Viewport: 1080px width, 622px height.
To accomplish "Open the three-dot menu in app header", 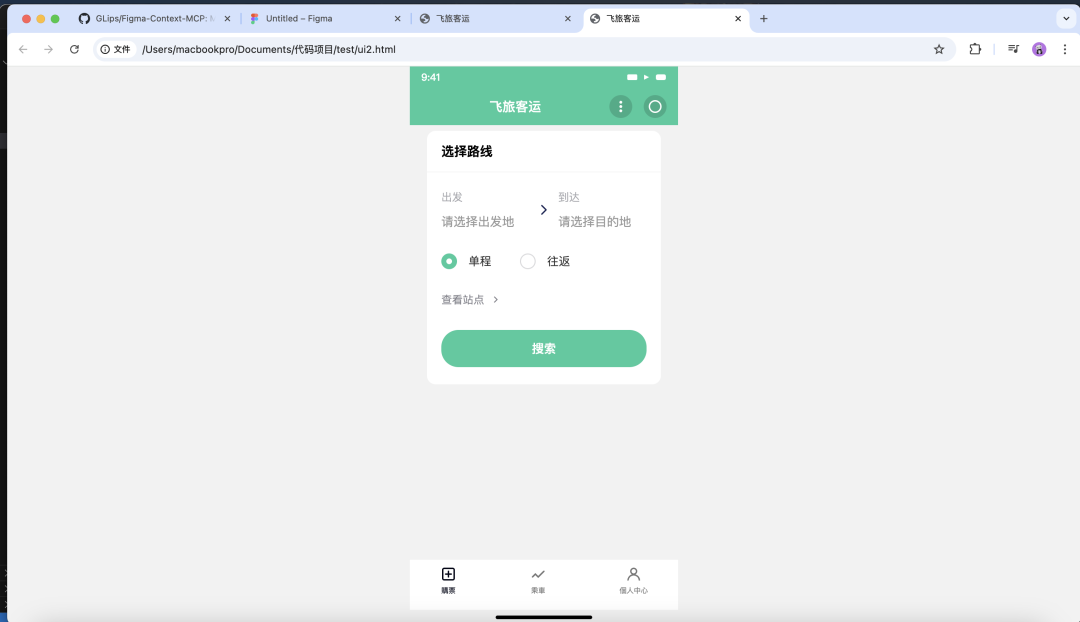I will tap(620, 106).
